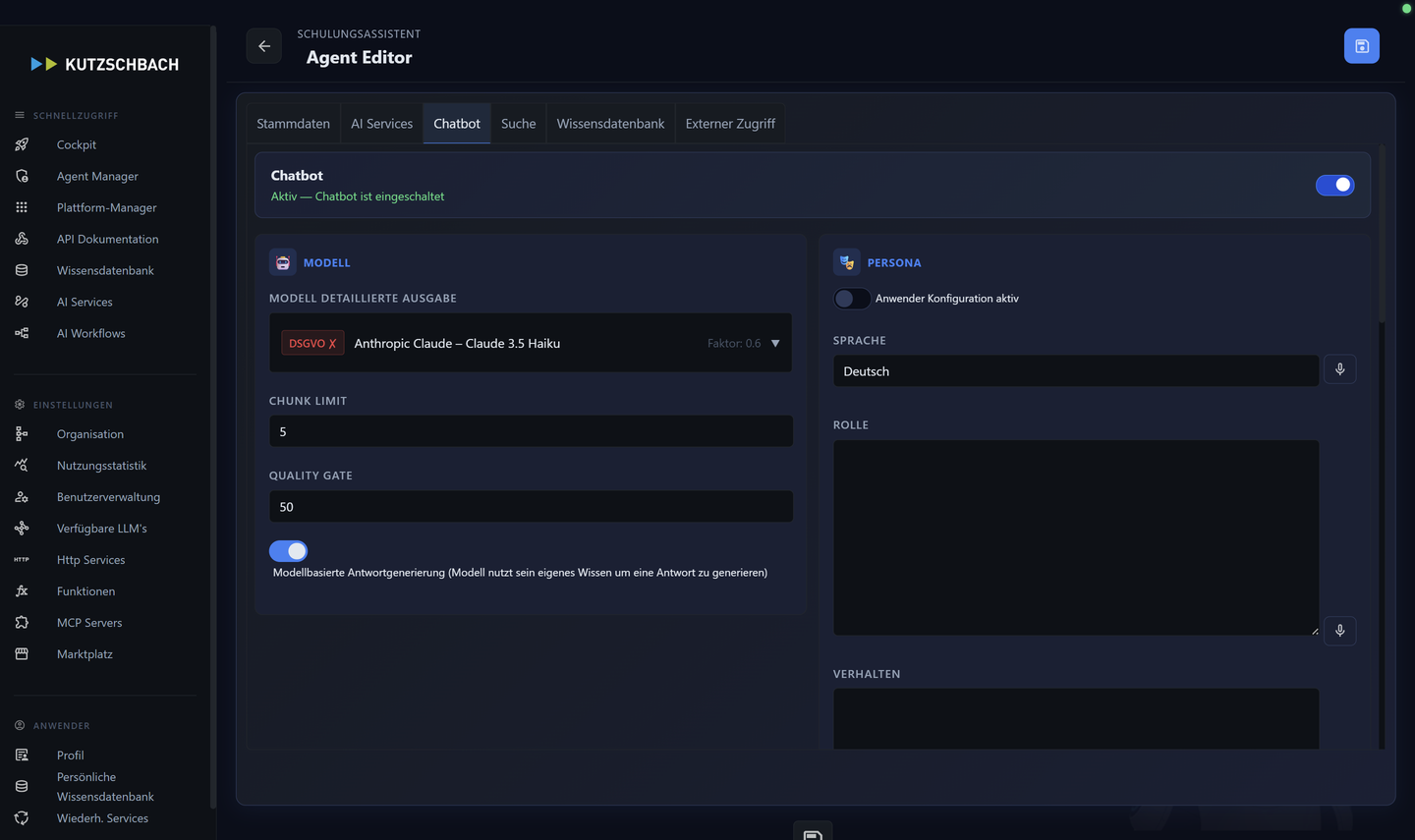Click the Benutzerverwaltung user icon

(x=22, y=497)
